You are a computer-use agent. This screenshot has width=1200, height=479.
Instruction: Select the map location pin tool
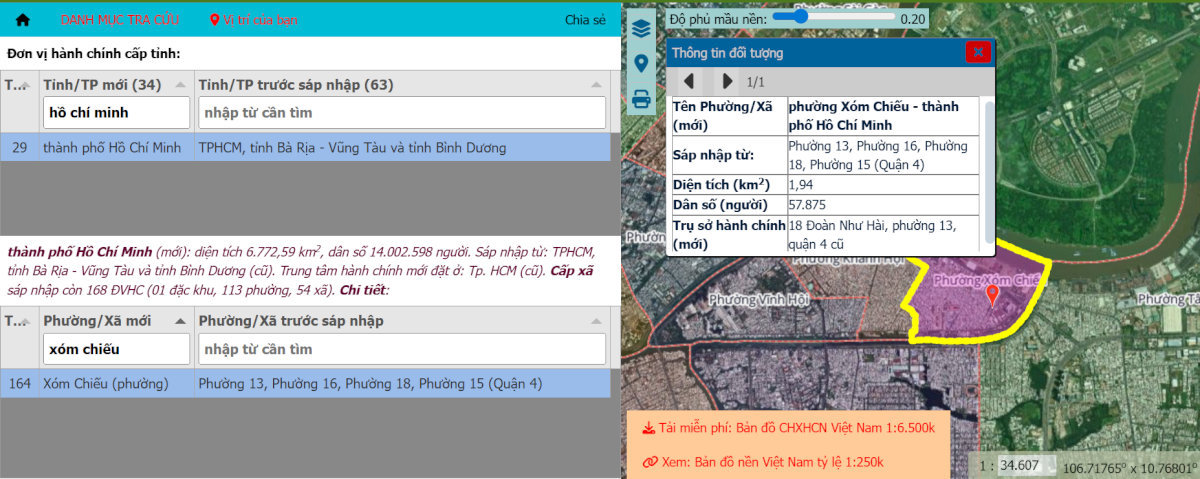pos(642,64)
